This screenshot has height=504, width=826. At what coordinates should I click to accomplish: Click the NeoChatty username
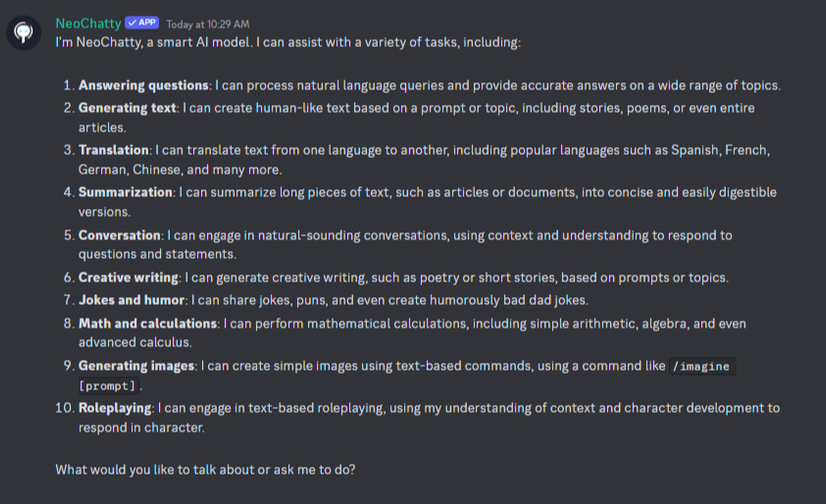pyautogui.click(x=88, y=23)
